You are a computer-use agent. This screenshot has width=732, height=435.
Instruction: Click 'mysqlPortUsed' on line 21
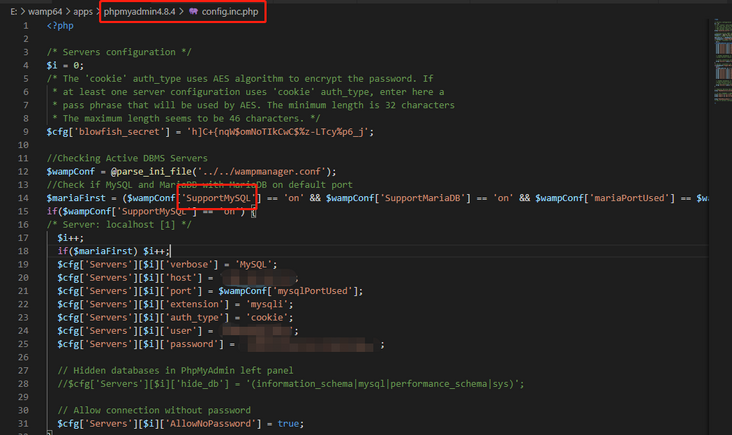click(x=313, y=291)
